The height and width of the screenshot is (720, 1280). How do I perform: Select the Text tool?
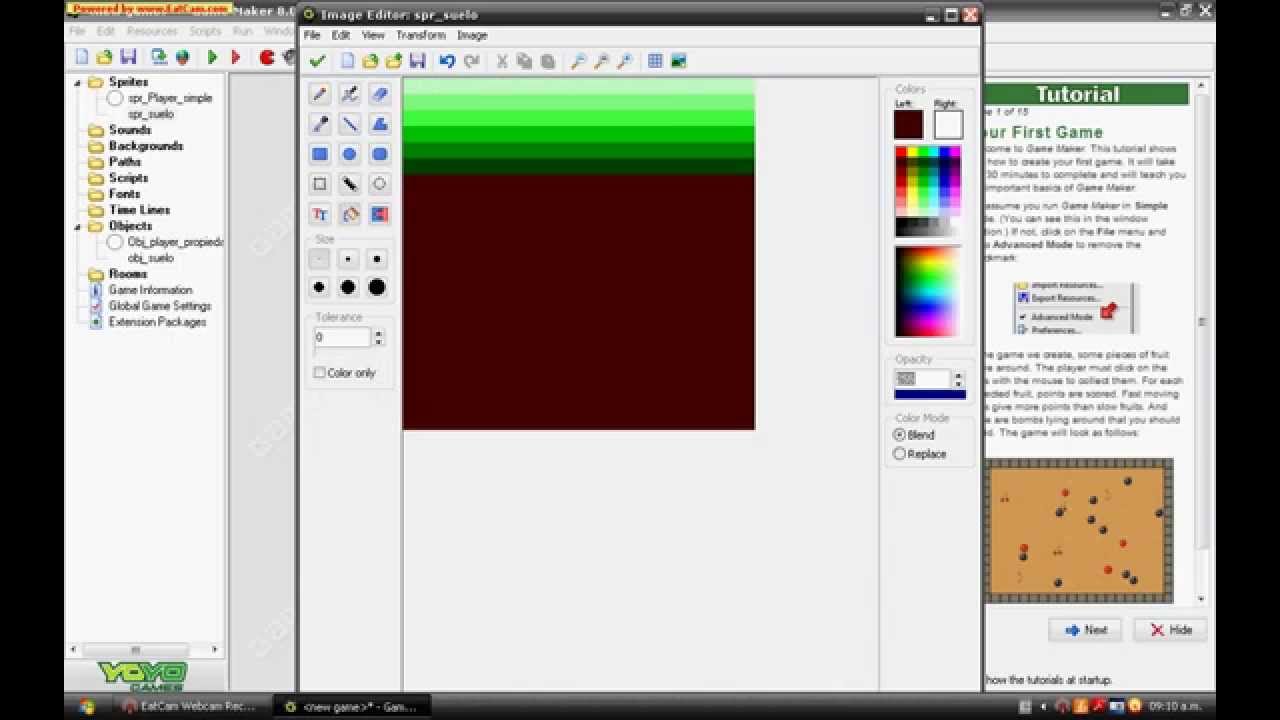click(320, 214)
